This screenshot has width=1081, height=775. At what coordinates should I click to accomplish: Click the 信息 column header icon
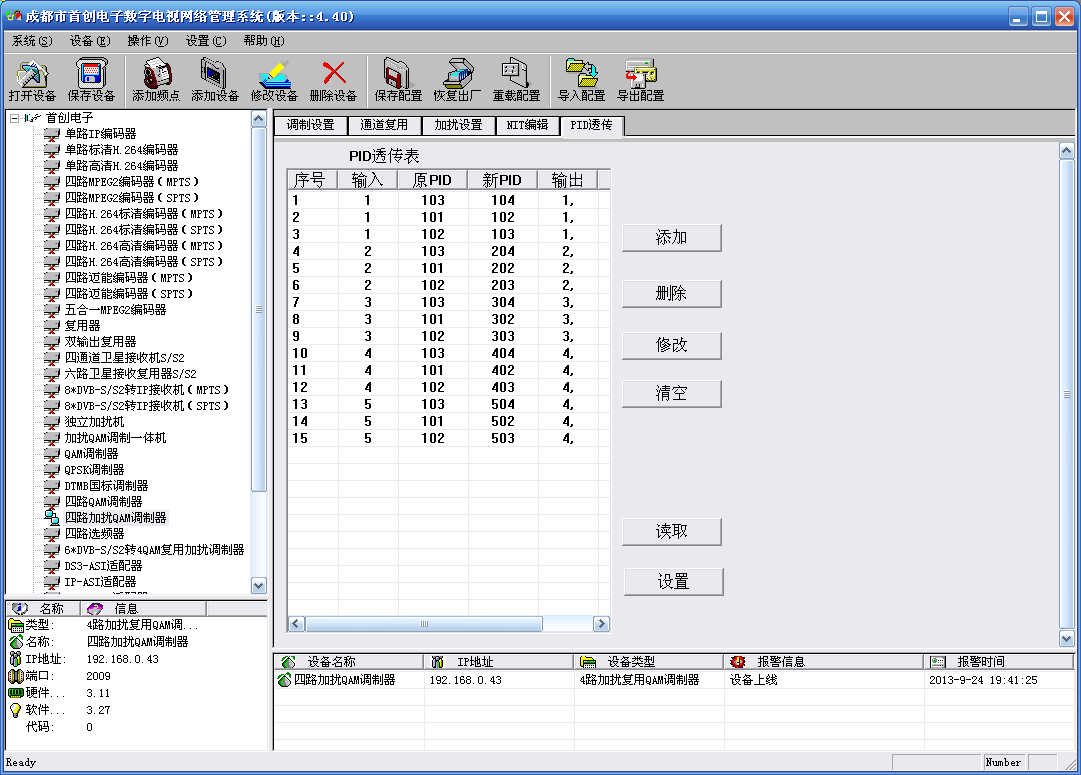coord(94,608)
